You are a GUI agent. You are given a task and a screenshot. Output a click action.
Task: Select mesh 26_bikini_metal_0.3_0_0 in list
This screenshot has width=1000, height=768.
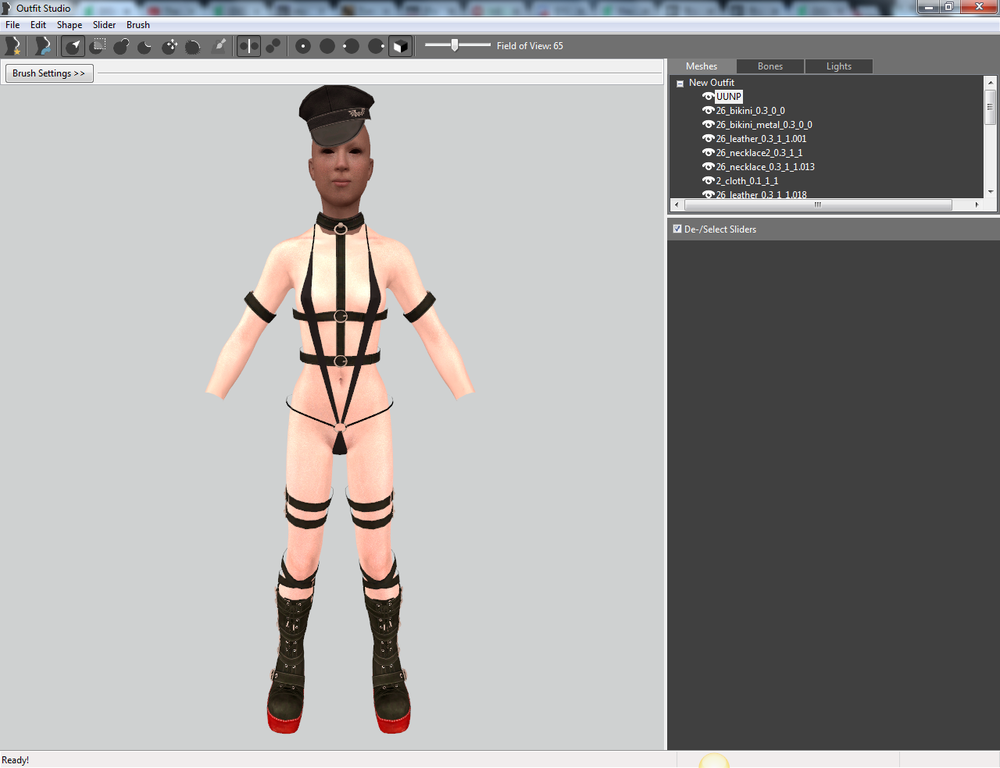[764, 125]
